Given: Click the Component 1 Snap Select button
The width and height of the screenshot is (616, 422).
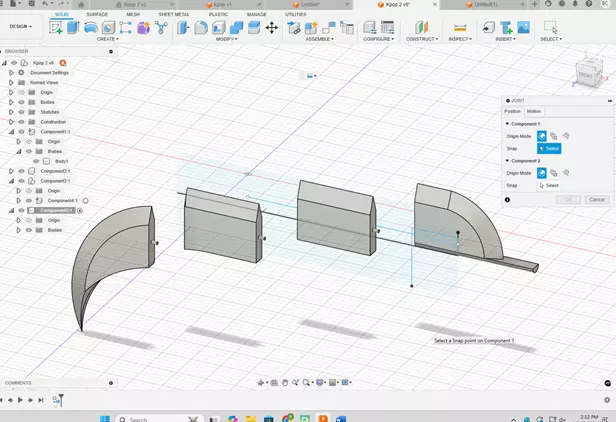Looking at the screenshot, I should (549, 149).
